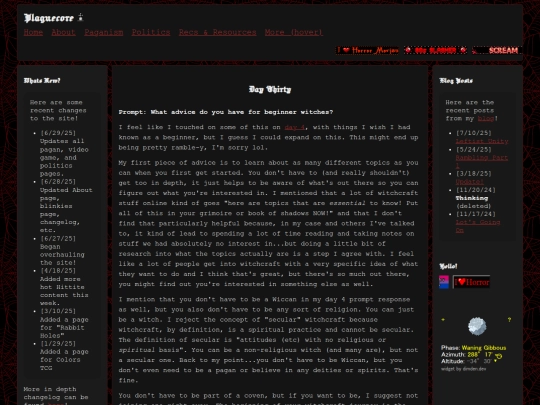Click the [4/18/25] Hittite content entry

64,287
